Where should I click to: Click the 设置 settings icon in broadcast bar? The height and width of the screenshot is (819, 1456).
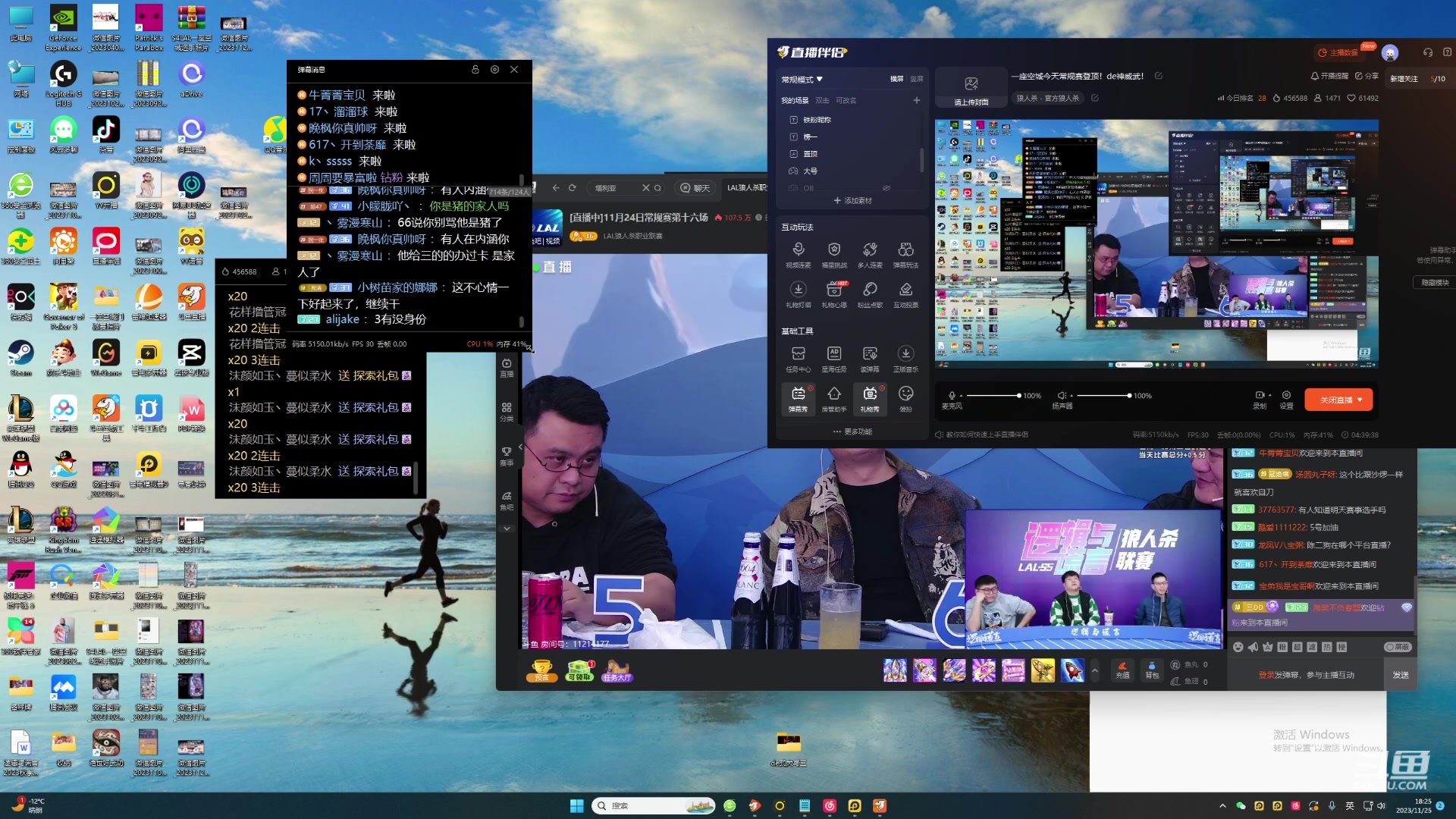1286,400
